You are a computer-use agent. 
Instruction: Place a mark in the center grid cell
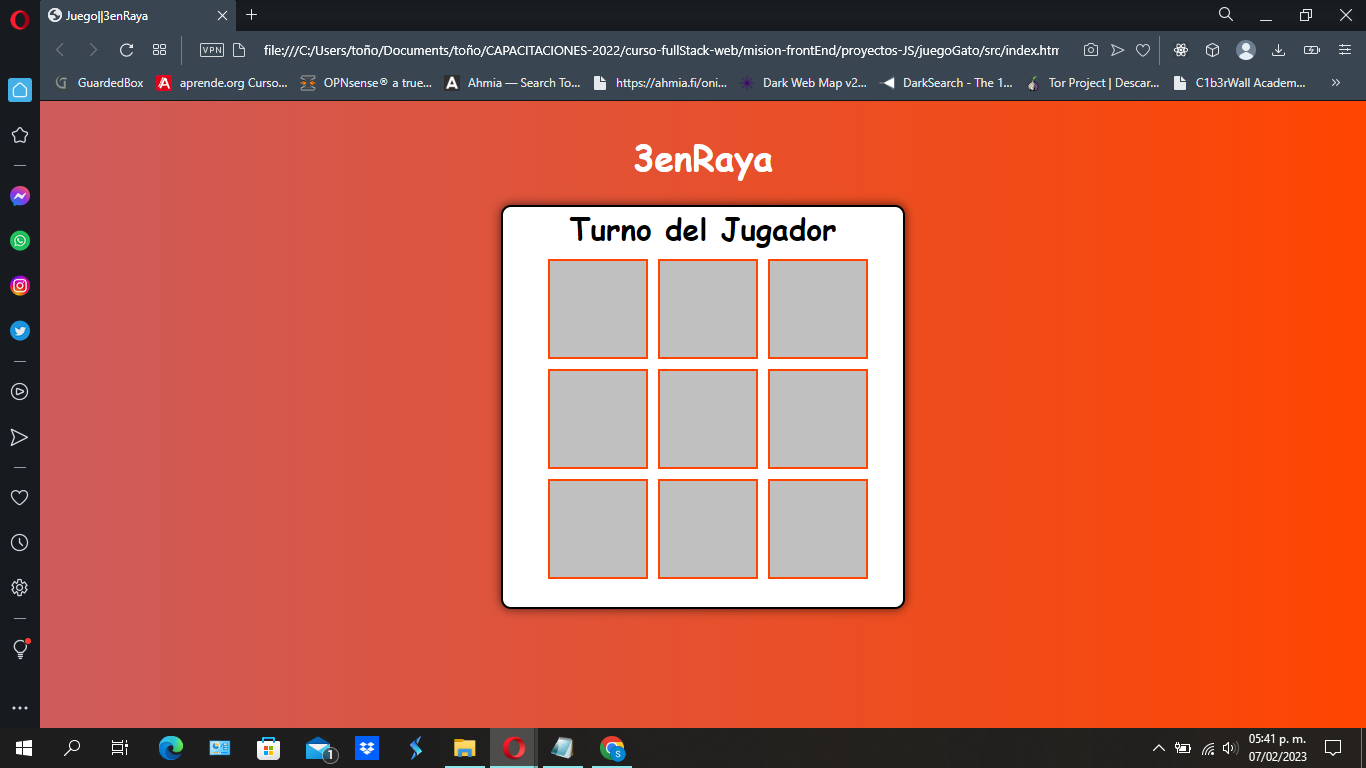[707, 419]
